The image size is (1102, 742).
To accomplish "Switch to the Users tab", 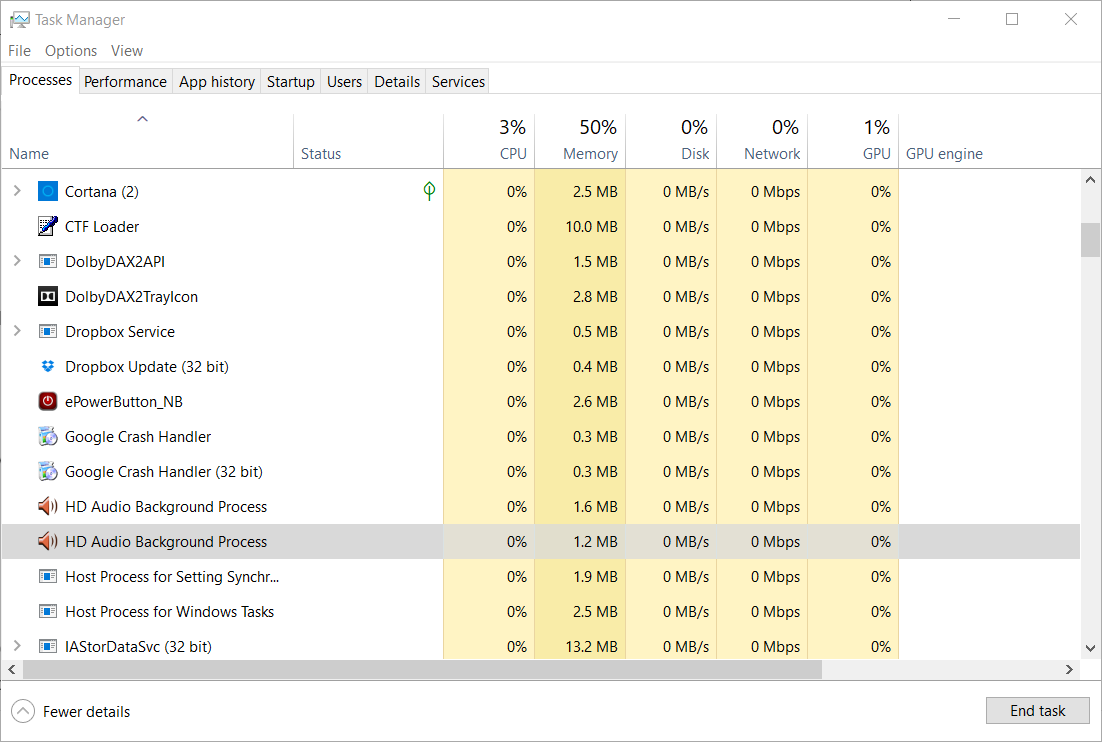I will [344, 82].
